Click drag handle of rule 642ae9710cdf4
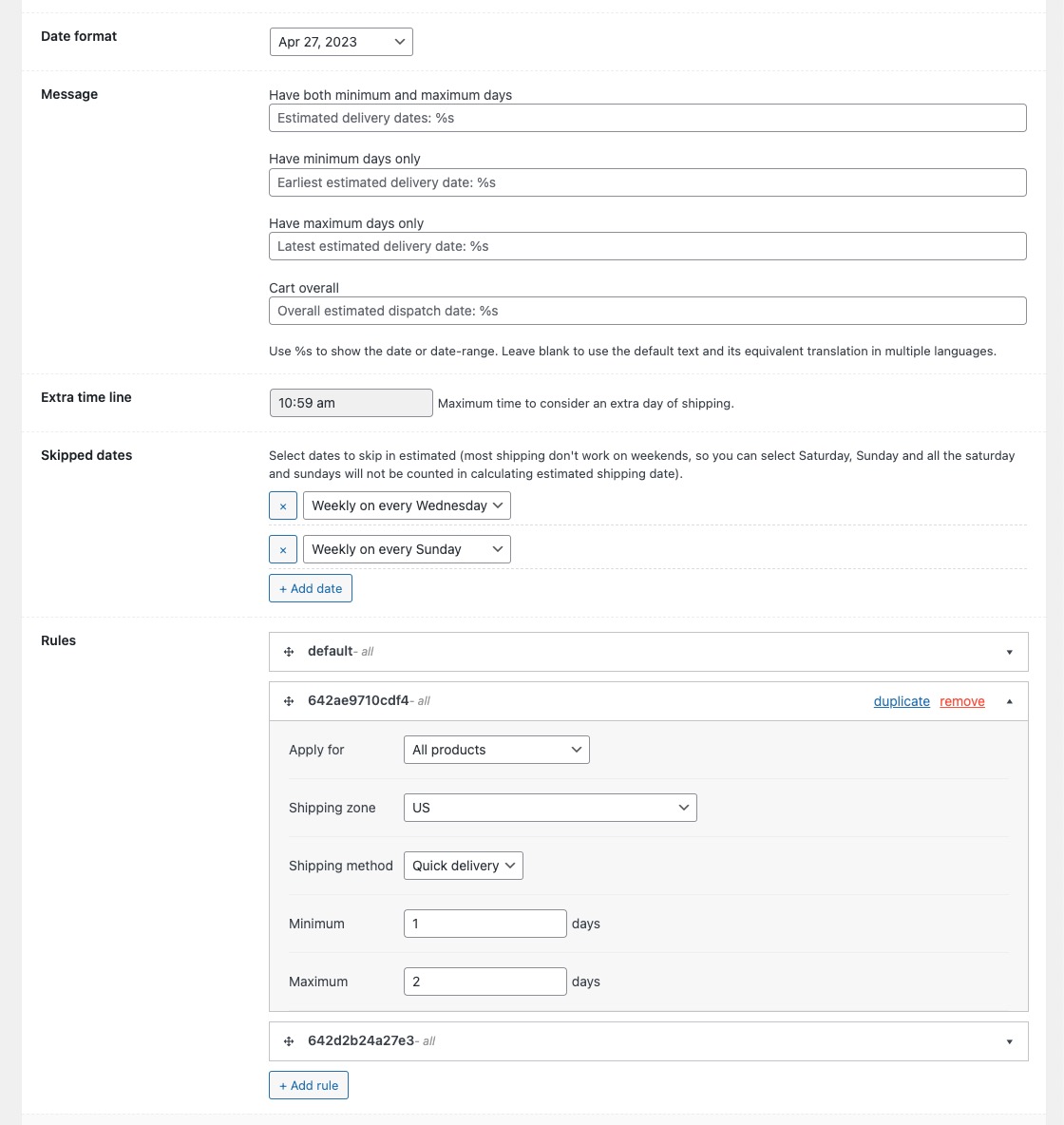The width and height of the screenshot is (1064, 1125). [x=289, y=701]
